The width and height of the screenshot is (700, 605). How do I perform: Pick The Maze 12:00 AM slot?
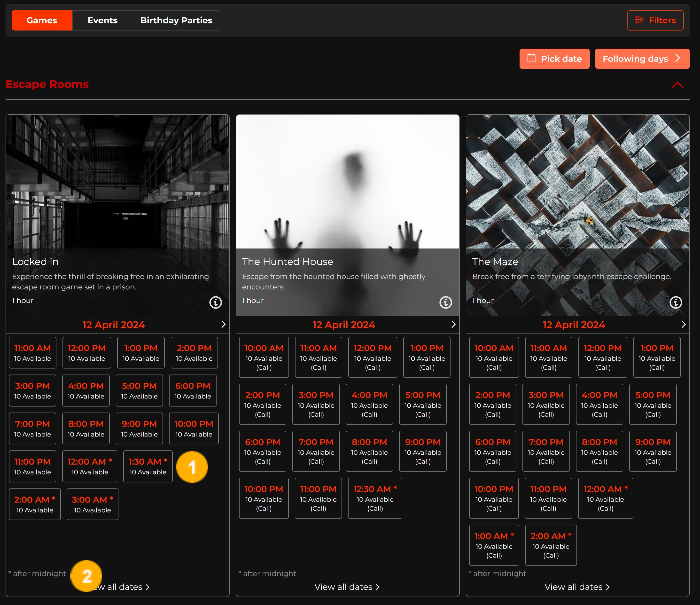pos(605,498)
